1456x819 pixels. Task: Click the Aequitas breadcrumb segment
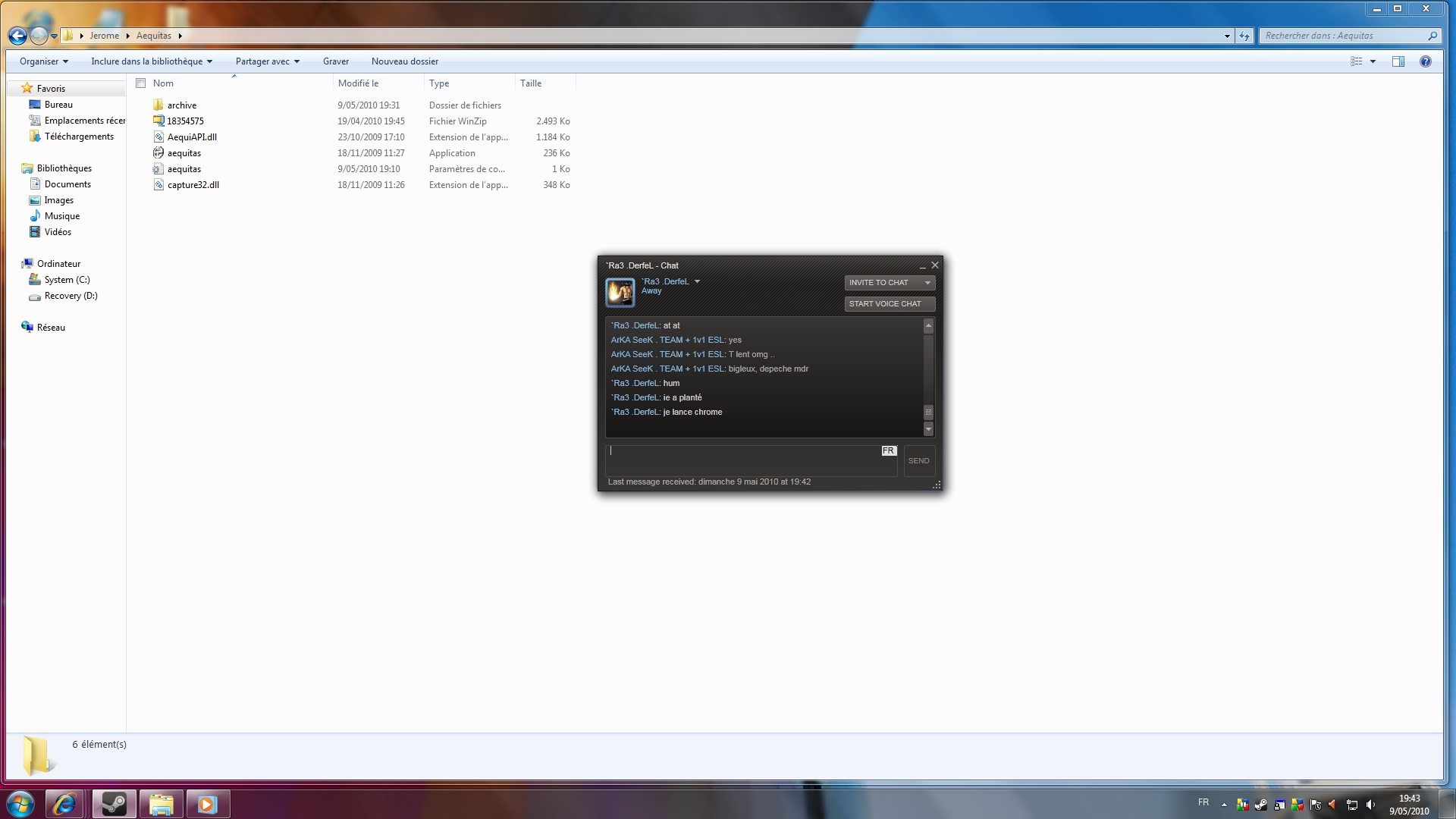coord(154,36)
